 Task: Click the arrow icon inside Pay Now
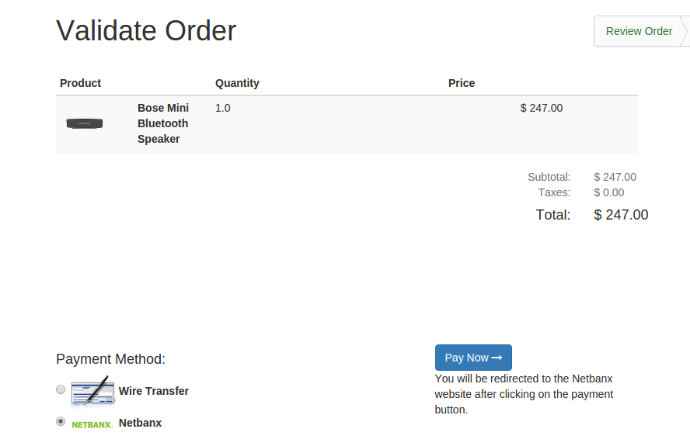pyautogui.click(x=497, y=358)
